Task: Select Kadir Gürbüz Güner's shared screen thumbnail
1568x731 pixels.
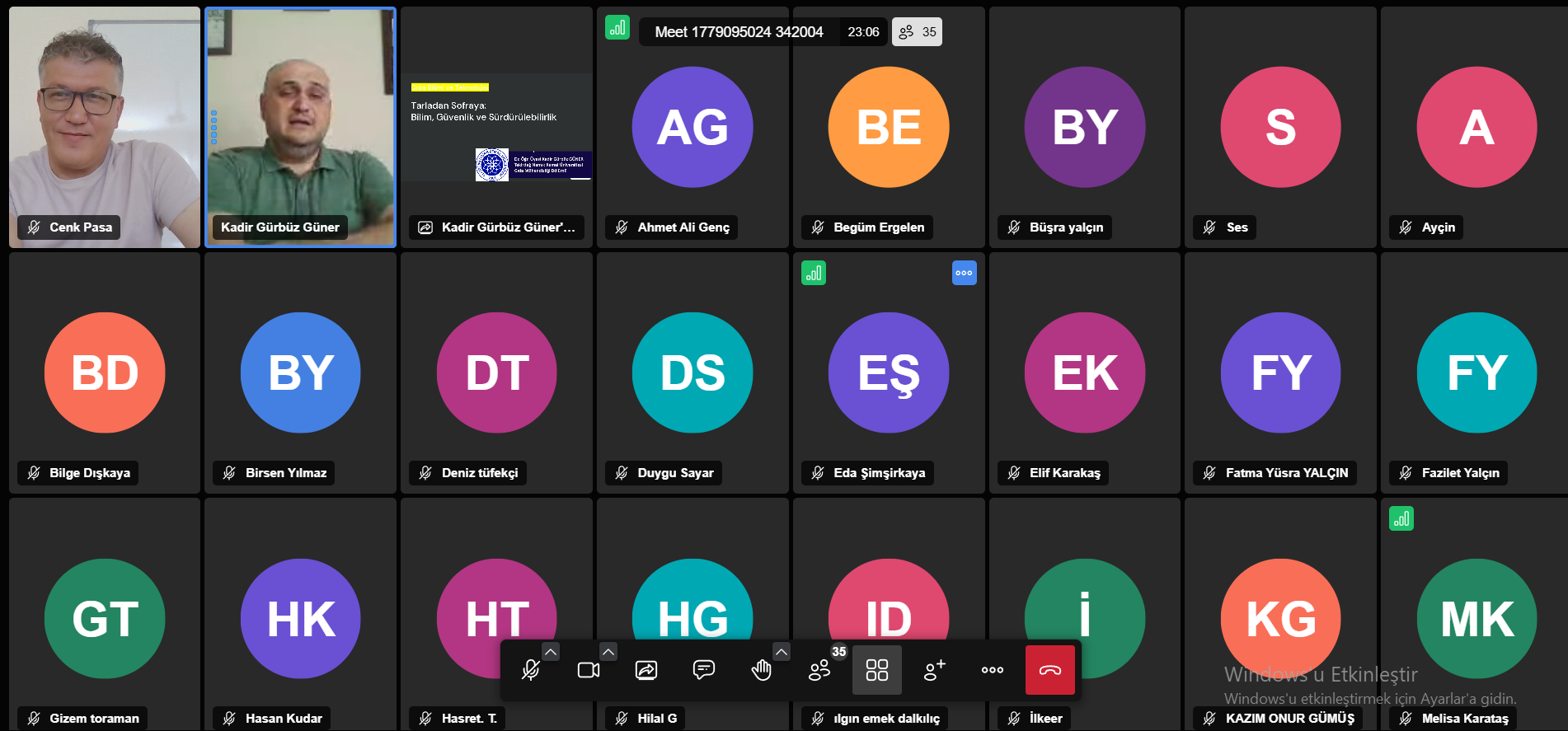Action: 496,128
